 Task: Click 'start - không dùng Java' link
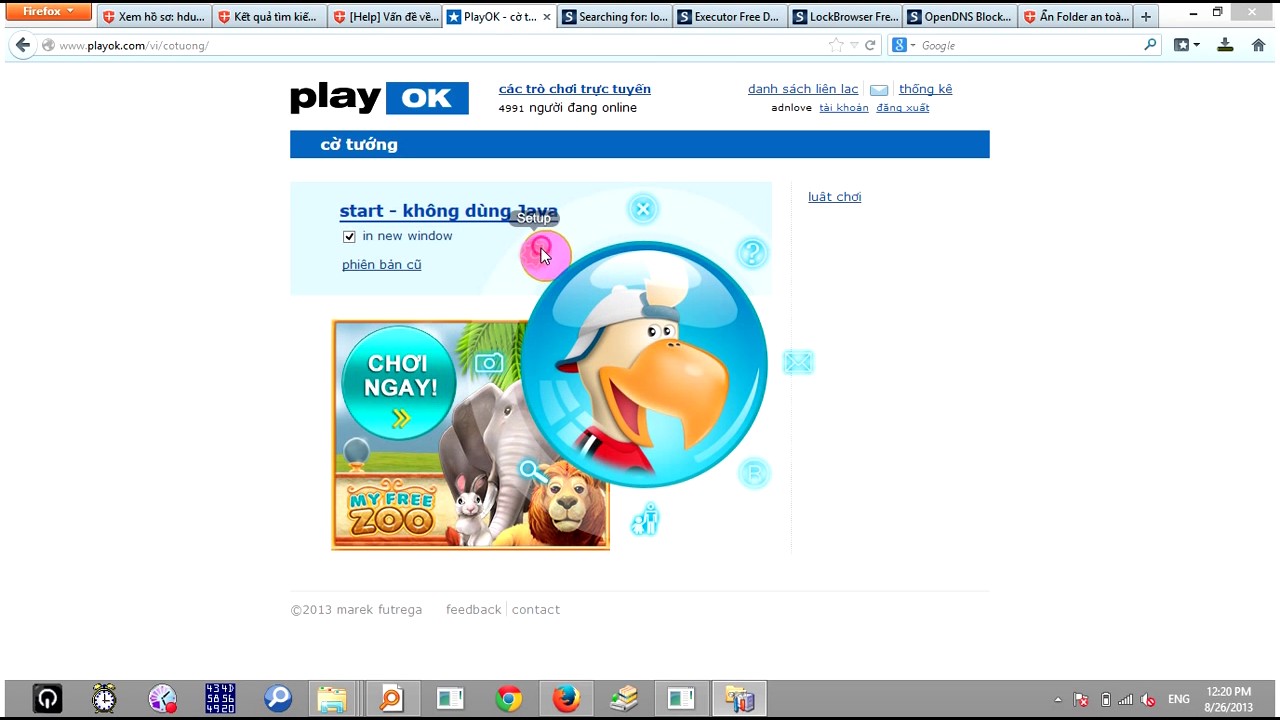tap(448, 211)
